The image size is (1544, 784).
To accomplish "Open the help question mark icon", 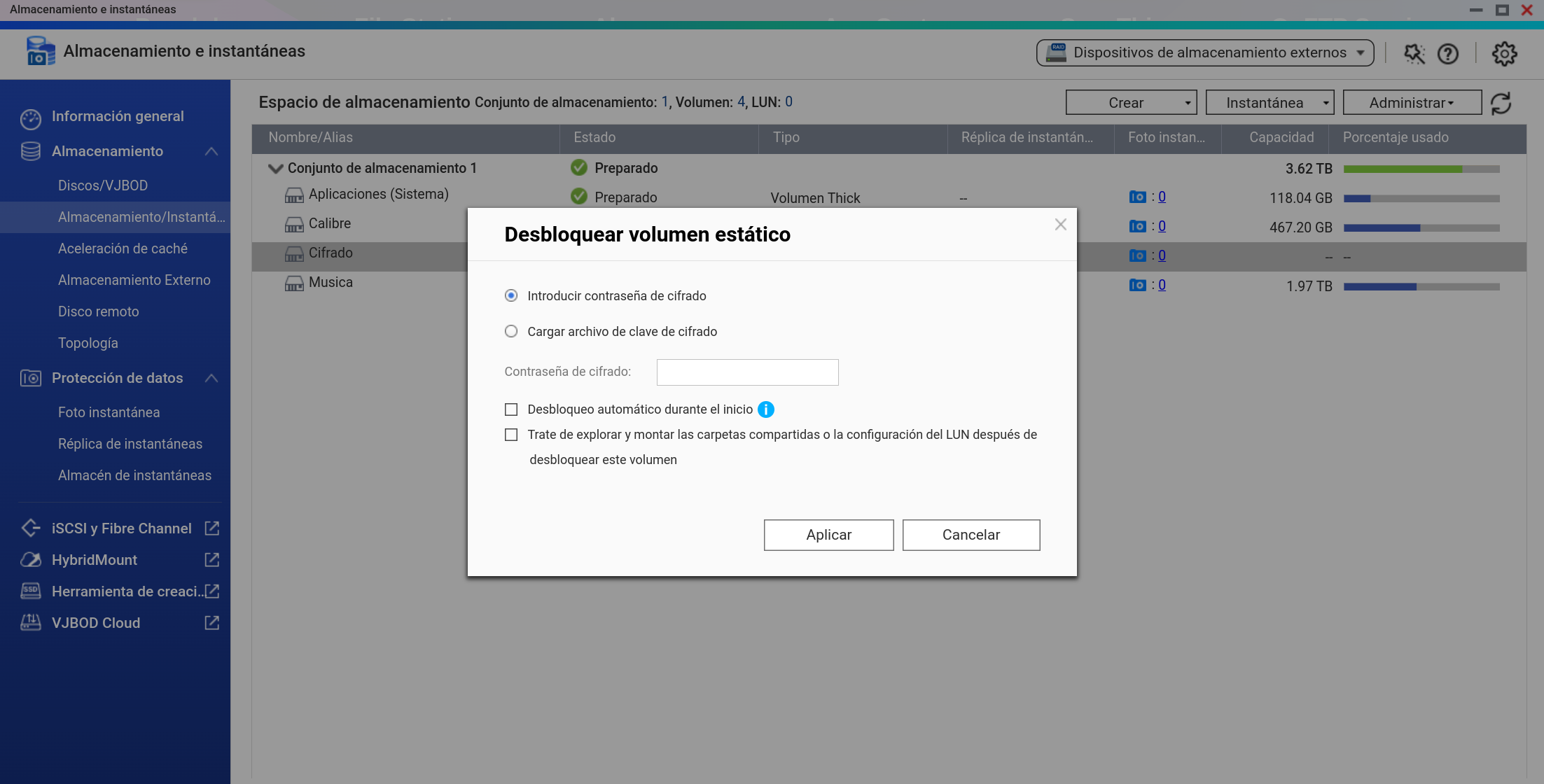I will 1447,53.
